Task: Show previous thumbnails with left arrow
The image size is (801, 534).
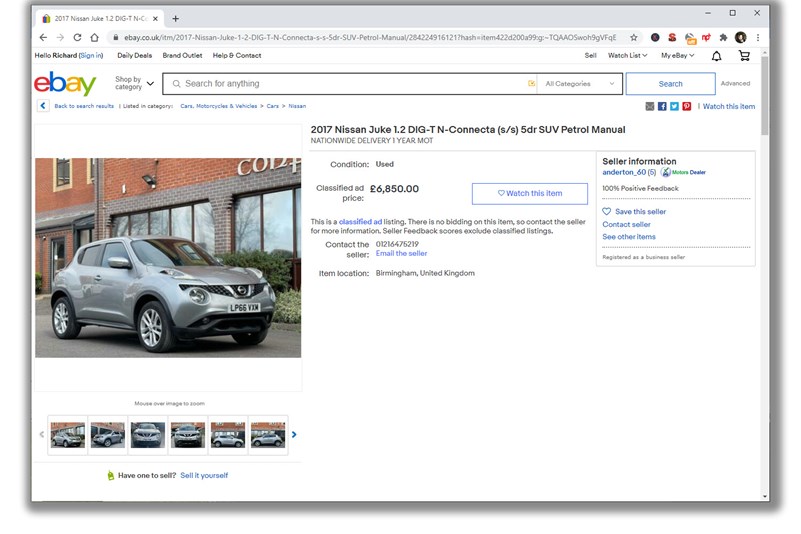Action: [42, 435]
